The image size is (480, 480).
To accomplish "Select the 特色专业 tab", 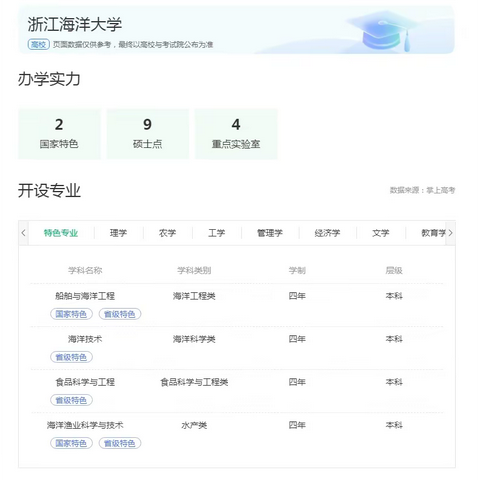I will 61,233.
